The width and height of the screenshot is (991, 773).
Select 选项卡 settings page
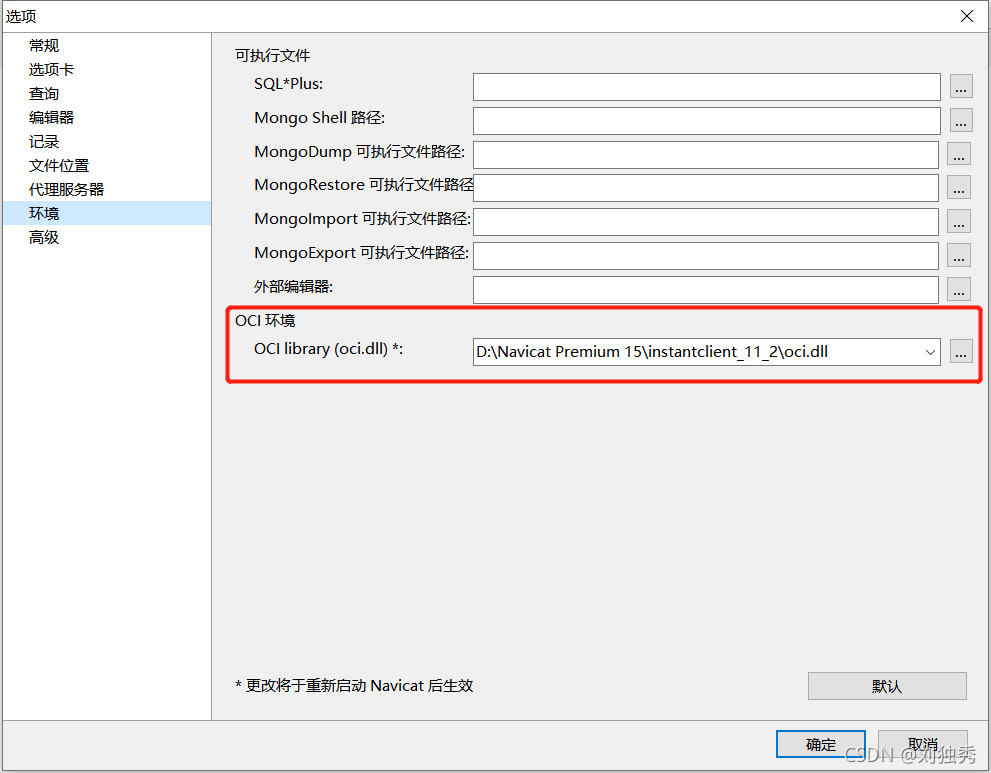tap(51, 69)
